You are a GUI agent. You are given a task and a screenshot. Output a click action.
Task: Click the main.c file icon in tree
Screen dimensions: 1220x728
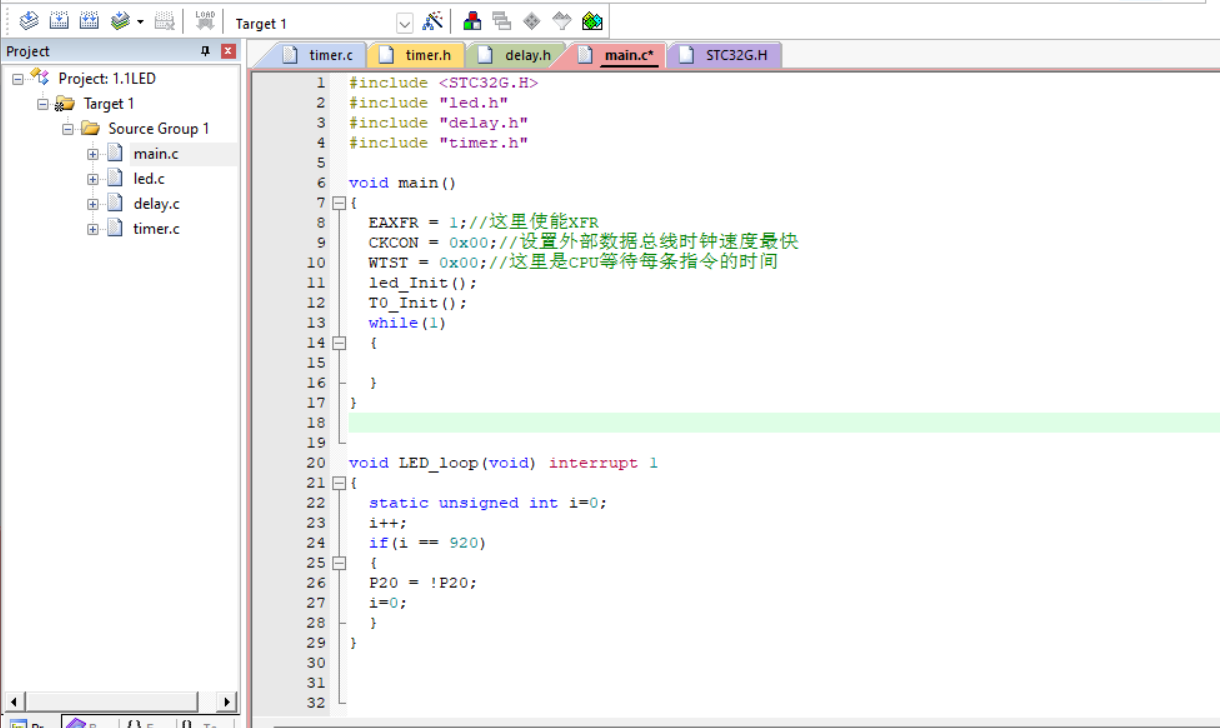click(115, 153)
